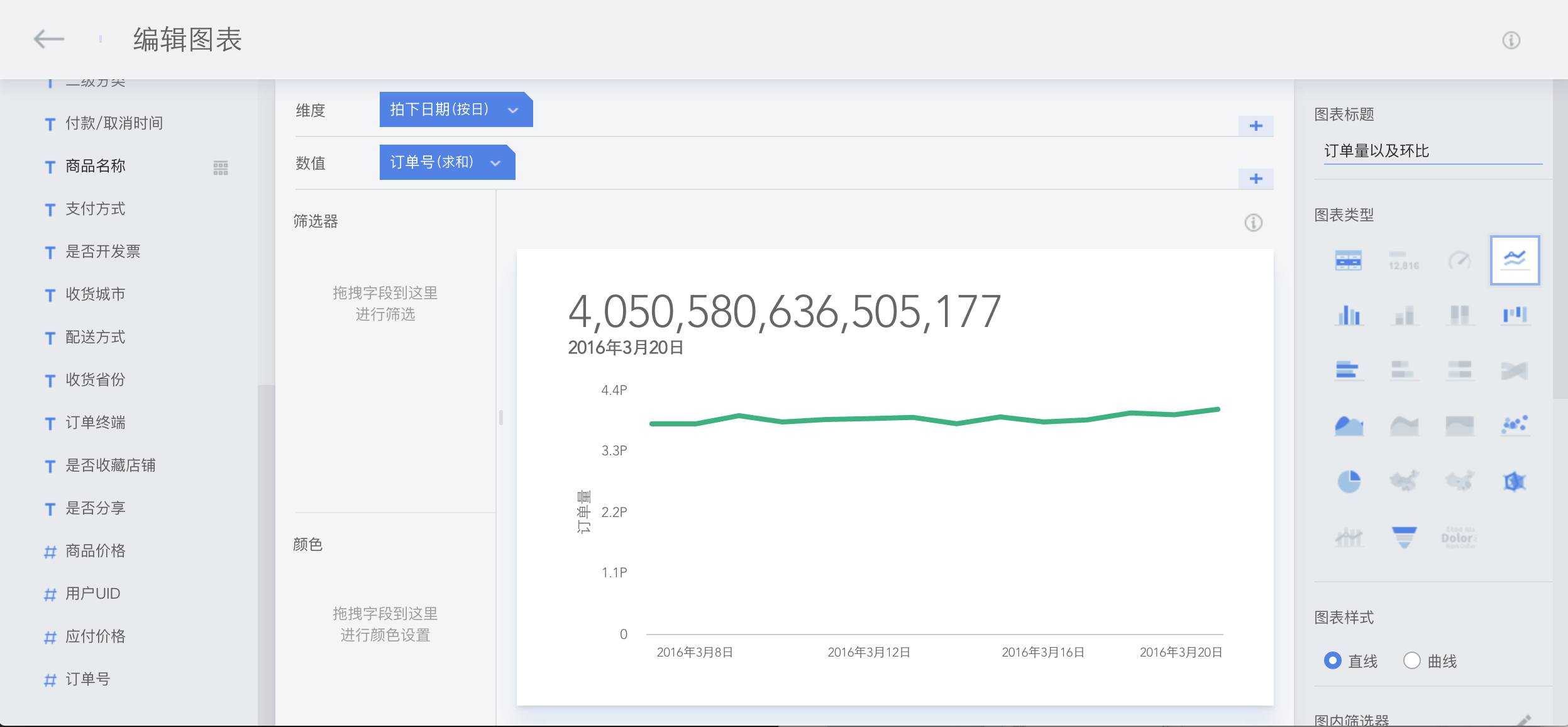Select the 100% stacked area chart type
The image size is (1568, 727).
(x=1459, y=426)
